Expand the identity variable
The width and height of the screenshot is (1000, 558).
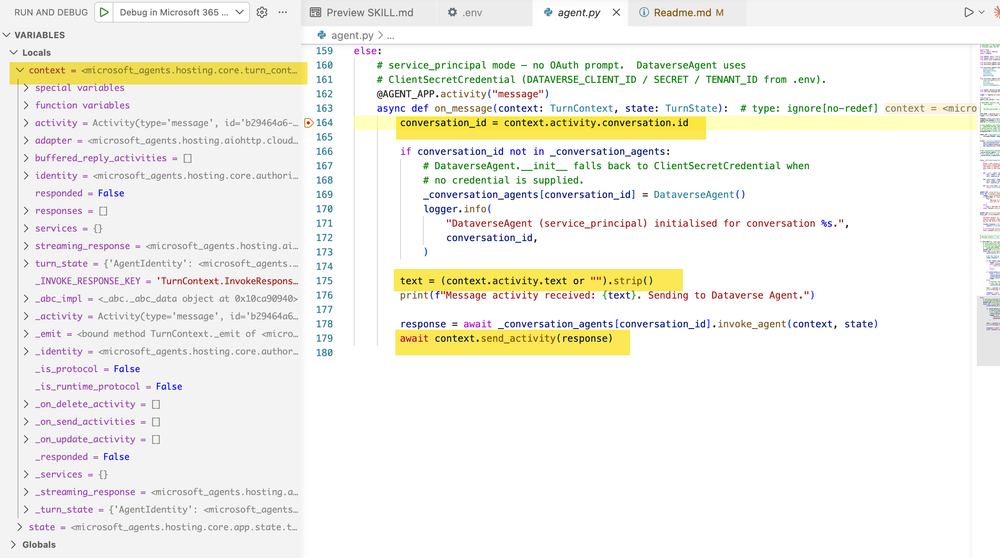(26, 175)
